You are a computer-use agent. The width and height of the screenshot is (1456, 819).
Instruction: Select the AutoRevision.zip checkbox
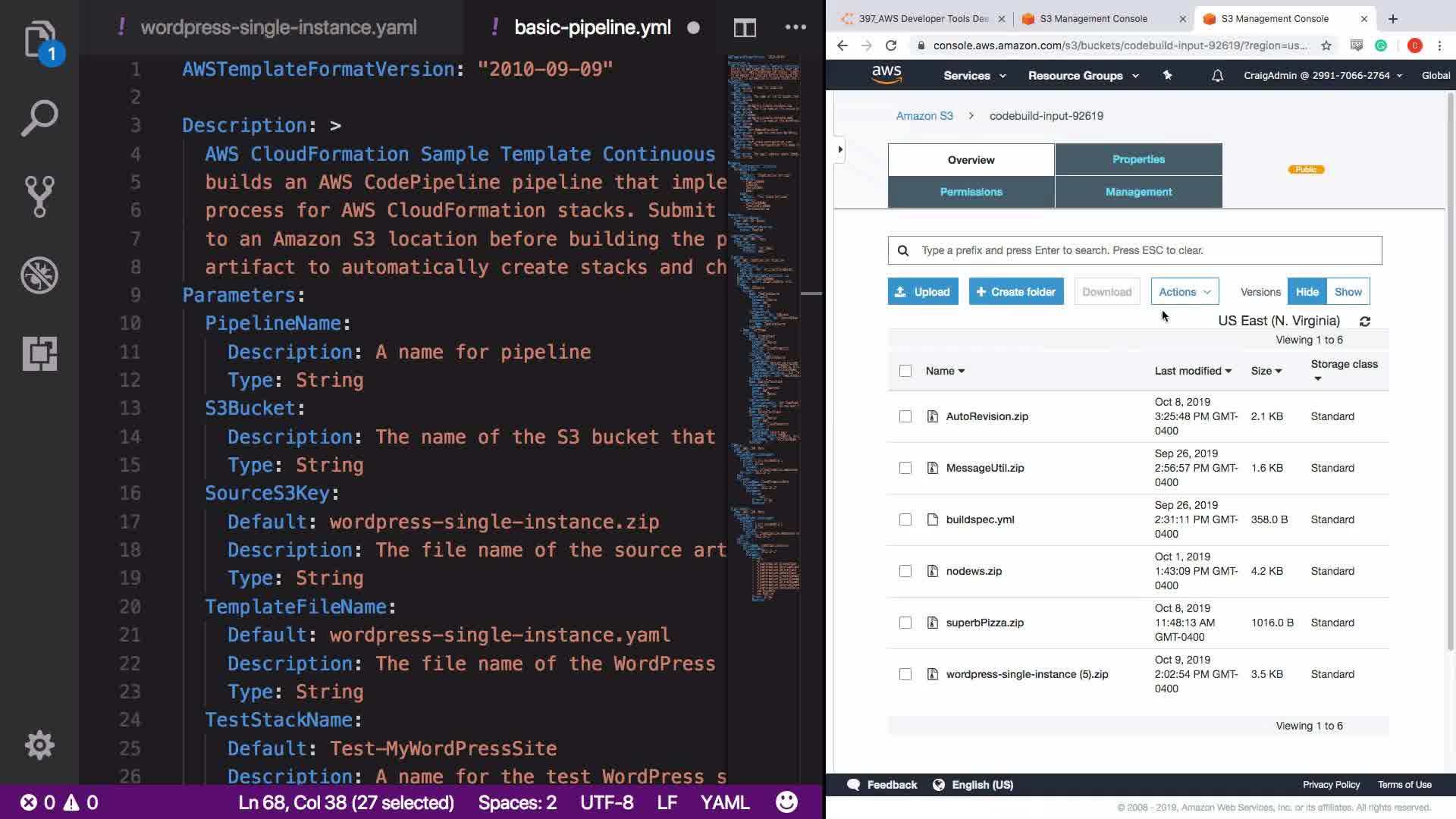(905, 416)
